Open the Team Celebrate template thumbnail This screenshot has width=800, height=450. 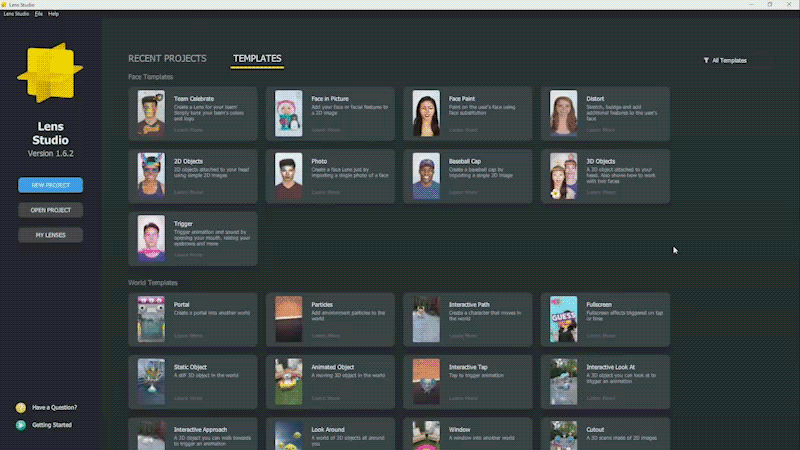(151, 113)
